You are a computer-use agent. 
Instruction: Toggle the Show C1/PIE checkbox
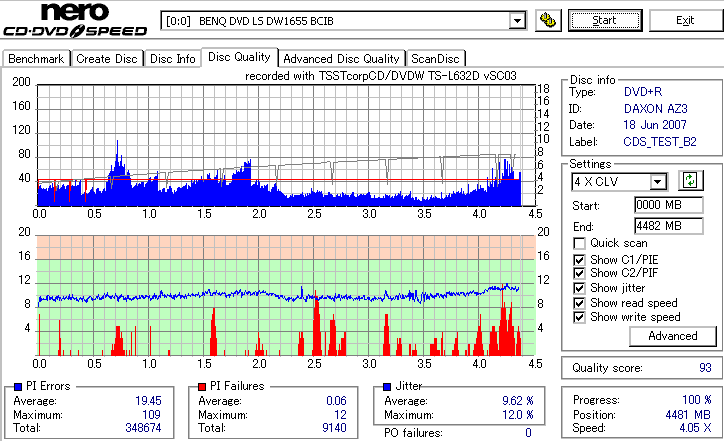(x=579, y=260)
